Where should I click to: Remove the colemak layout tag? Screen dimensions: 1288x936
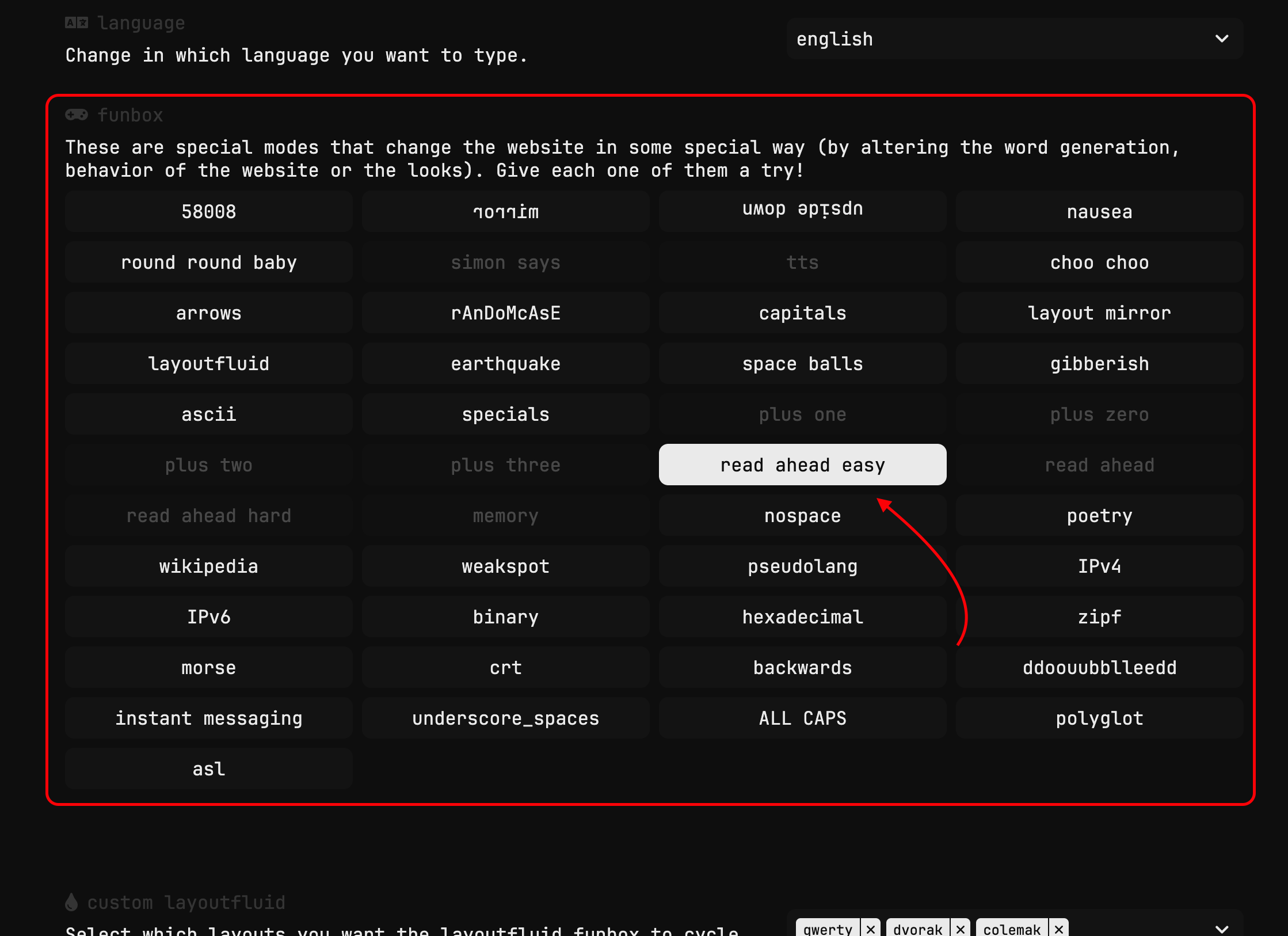[1058, 929]
